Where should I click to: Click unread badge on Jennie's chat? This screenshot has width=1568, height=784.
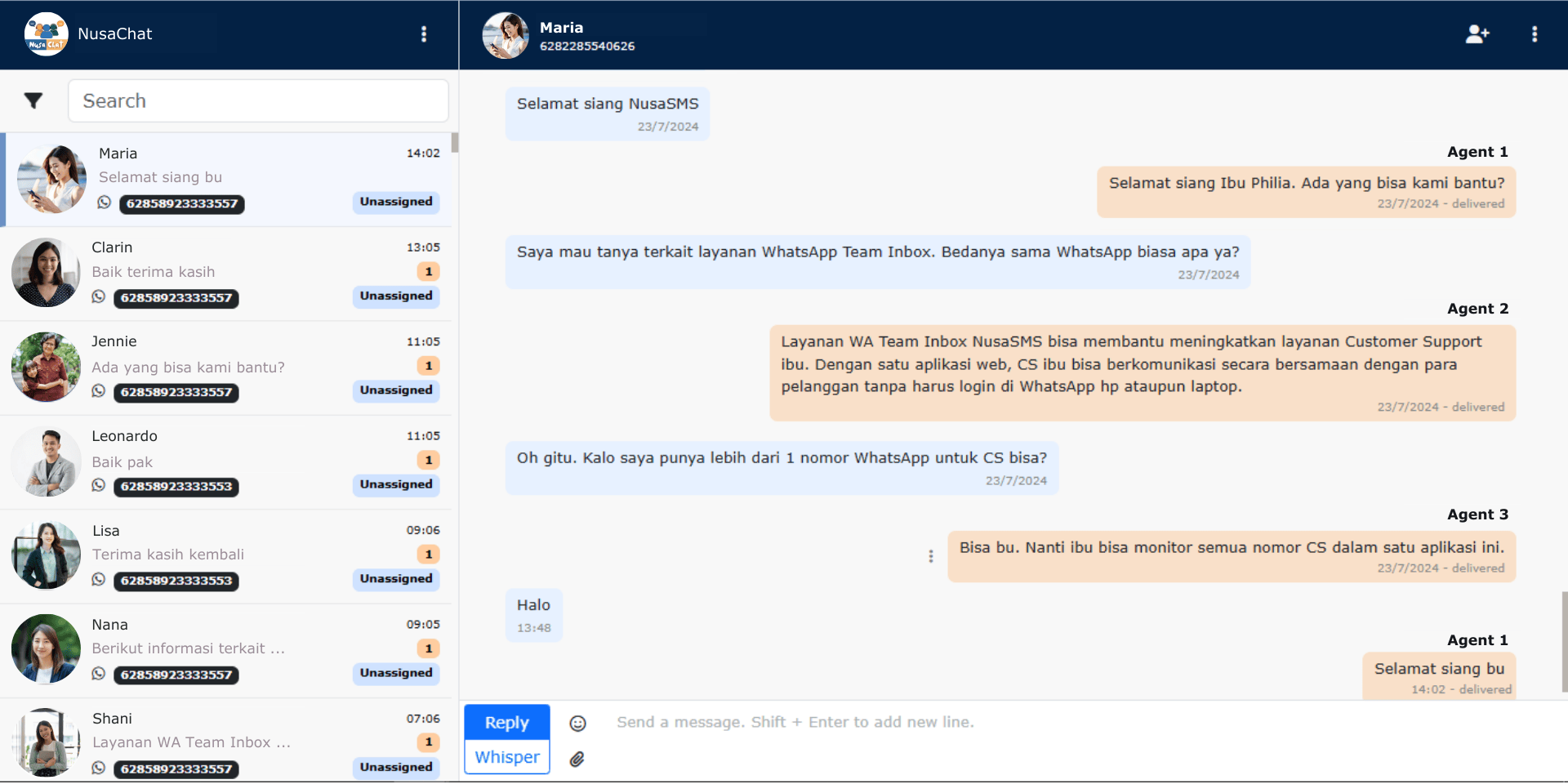click(428, 366)
